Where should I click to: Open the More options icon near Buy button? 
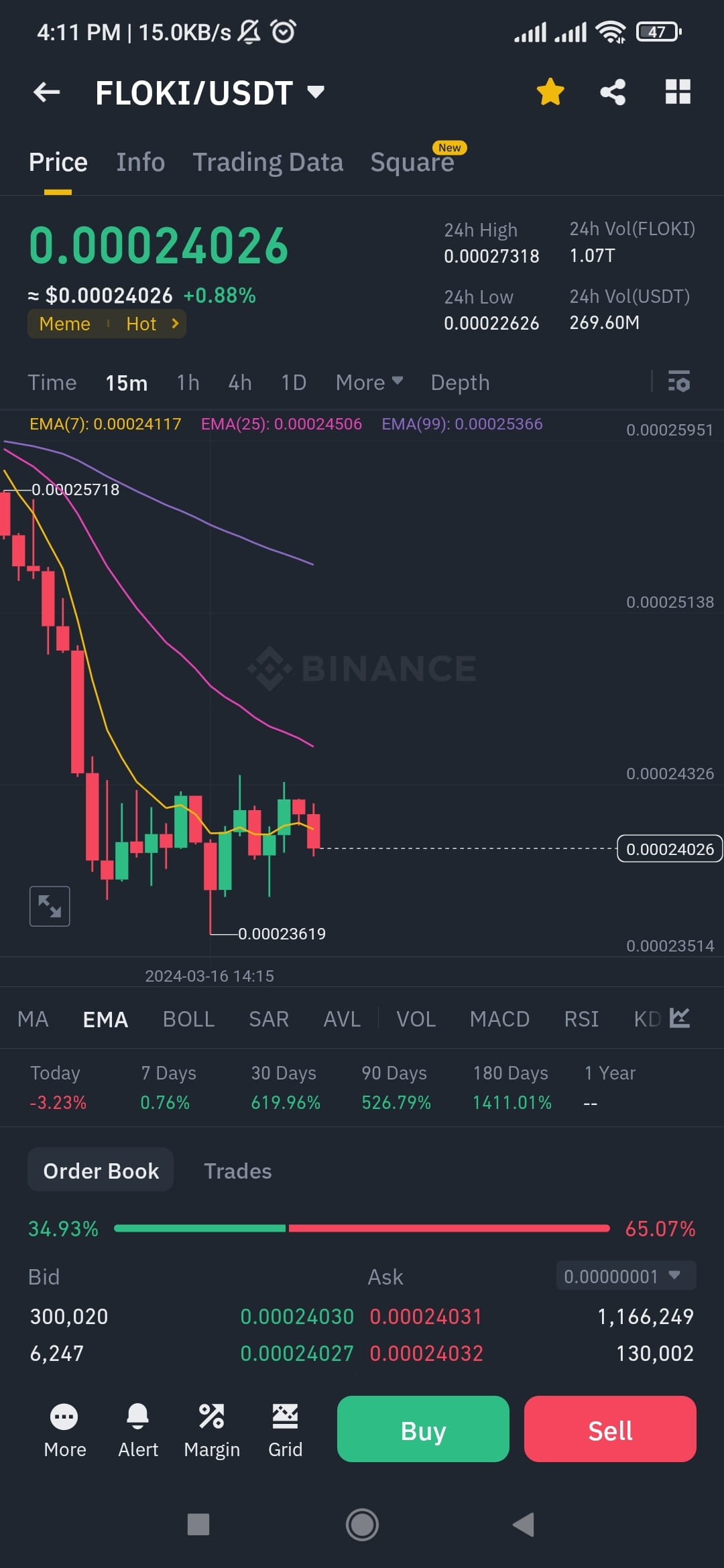point(64,1429)
